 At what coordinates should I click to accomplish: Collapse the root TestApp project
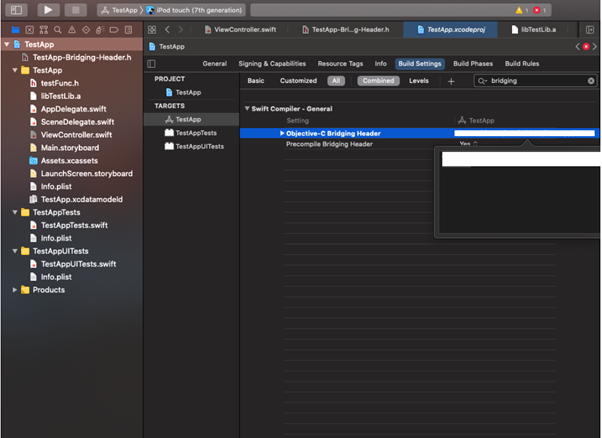(x=7, y=45)
